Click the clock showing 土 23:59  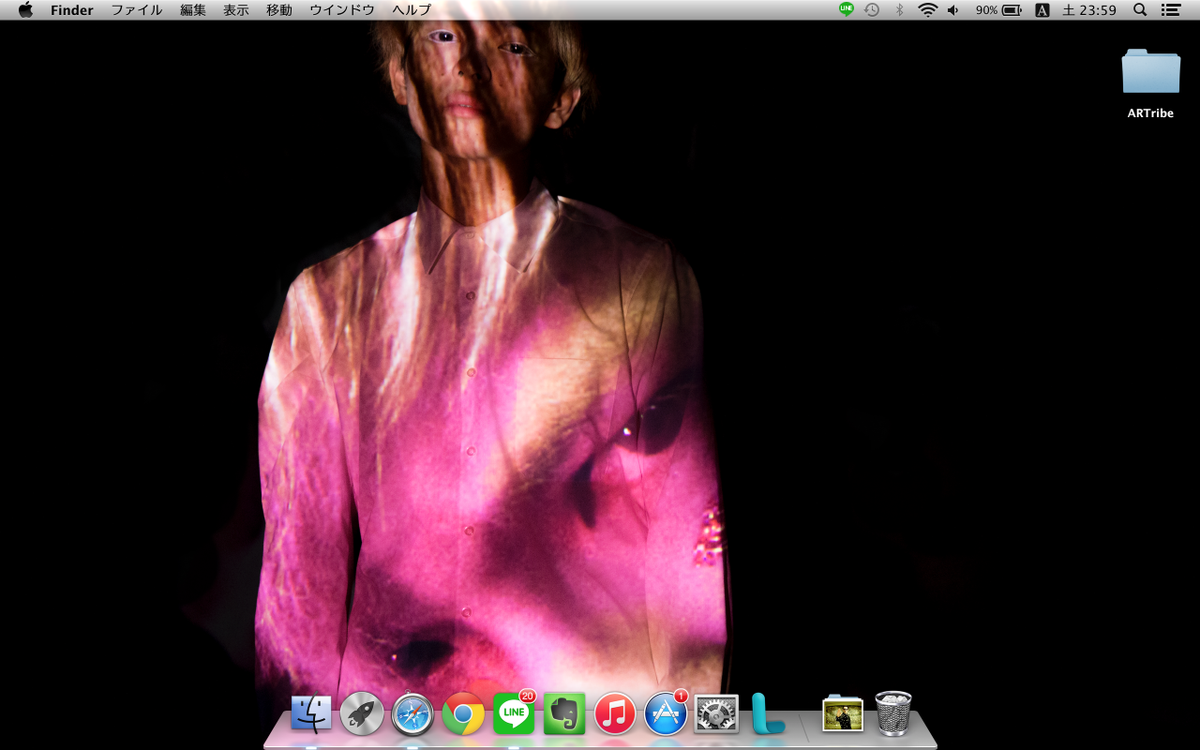(1089, 10)
